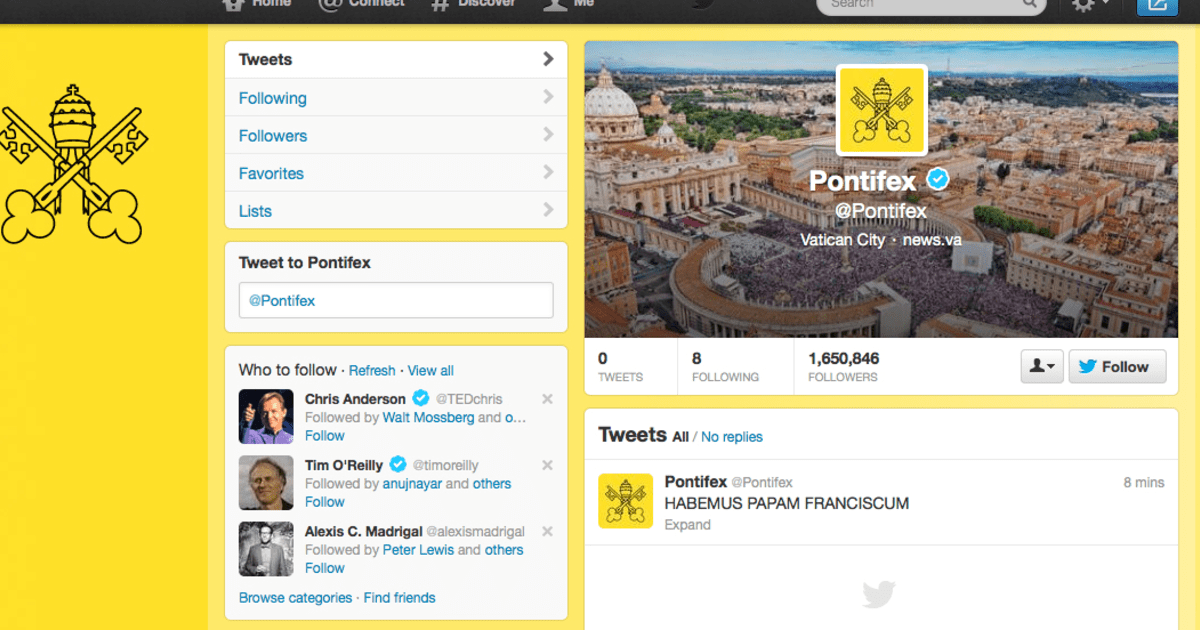Viewport: 1200px width, 630px height.
Task: Follow Chris Anderson
Action: (324, 435)
